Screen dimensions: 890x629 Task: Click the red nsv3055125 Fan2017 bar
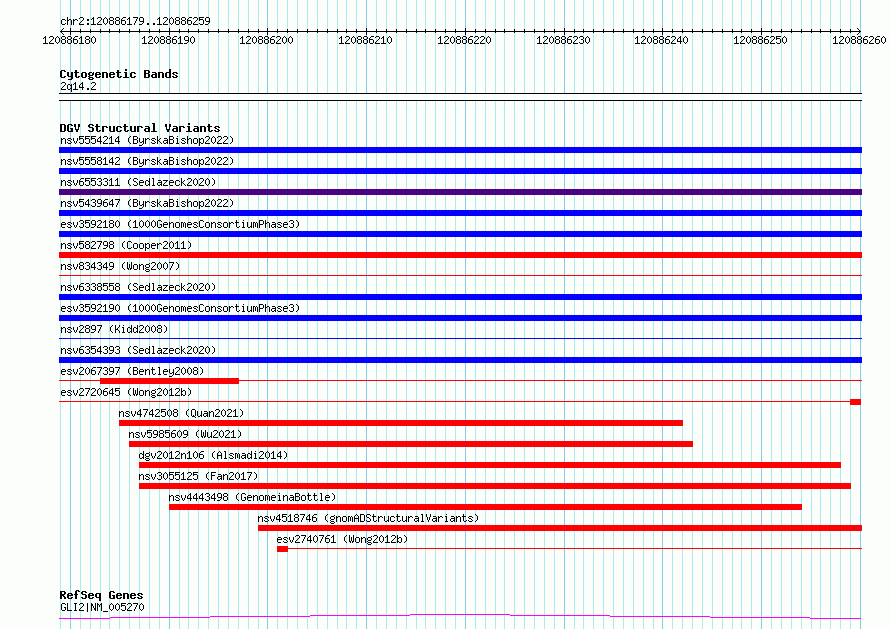[495, 486]
